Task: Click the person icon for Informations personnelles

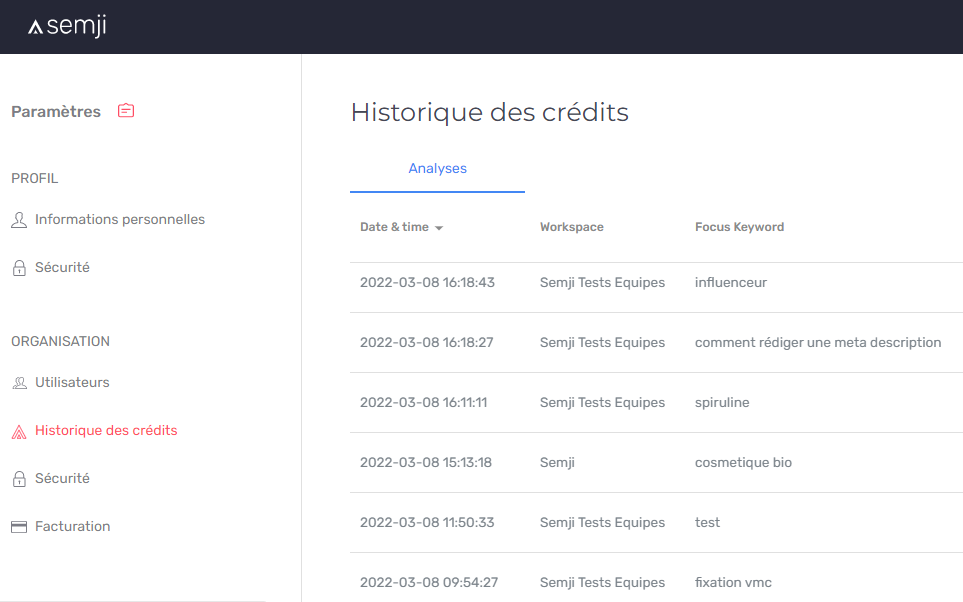Action: tap(19, 220)
